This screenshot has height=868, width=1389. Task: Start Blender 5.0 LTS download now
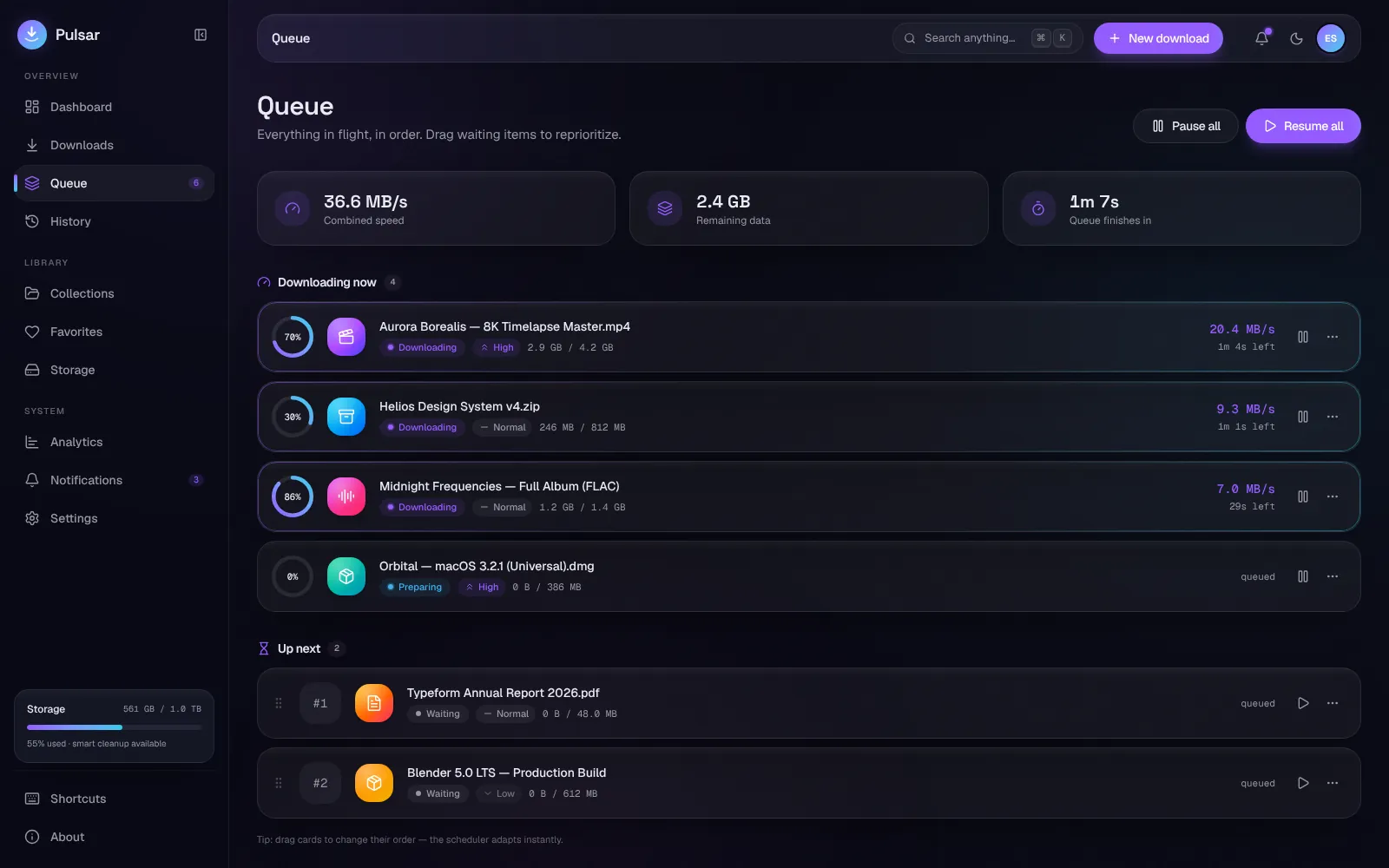tap(1303, 783)
